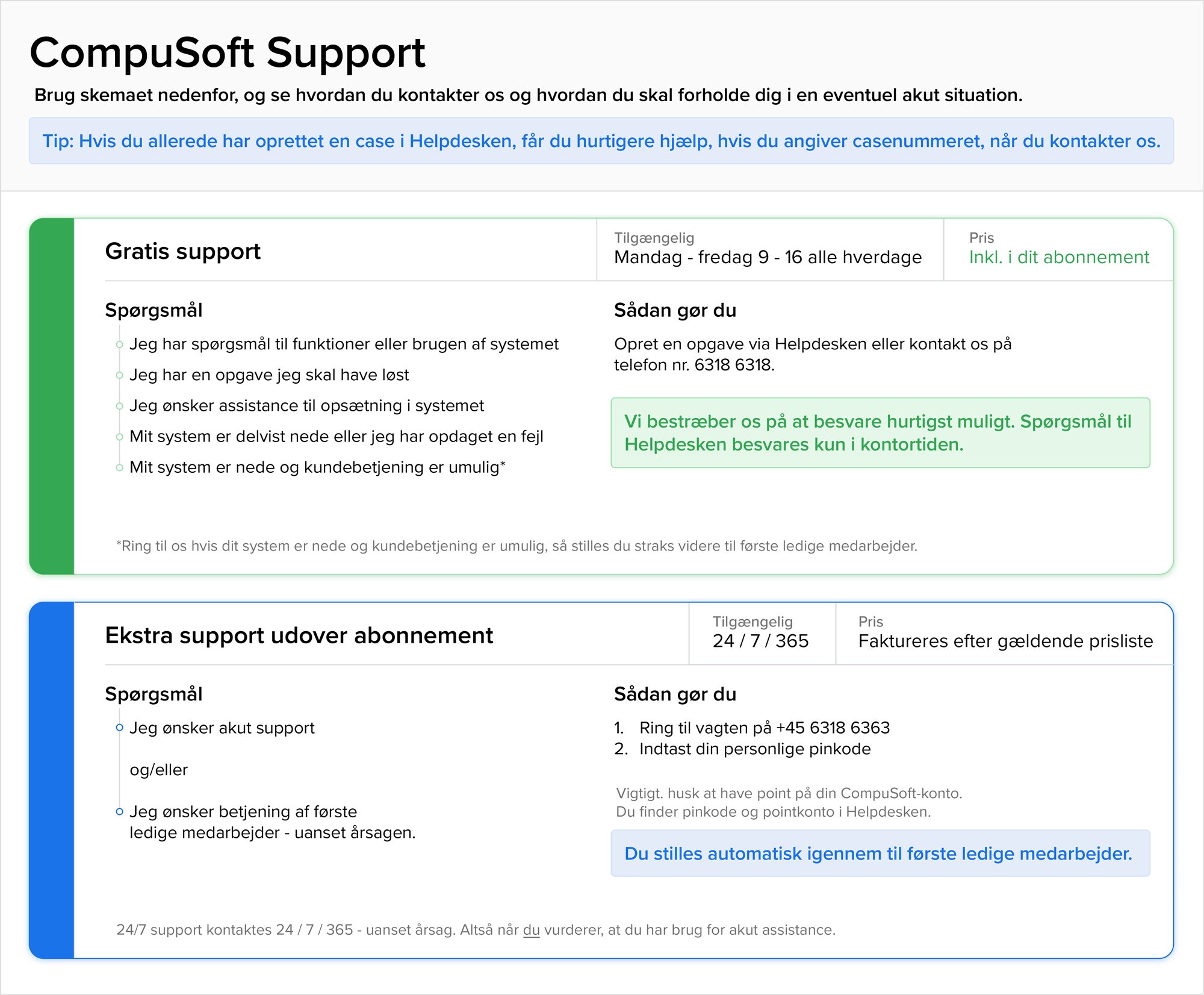Click the underlined 'du' in the 24/7 footnote
The image size is (1204, 995).
[531, 930]
